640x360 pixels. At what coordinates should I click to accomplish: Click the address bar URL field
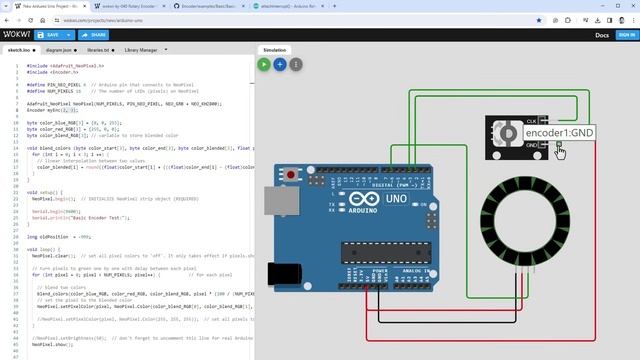pos(298,20)
